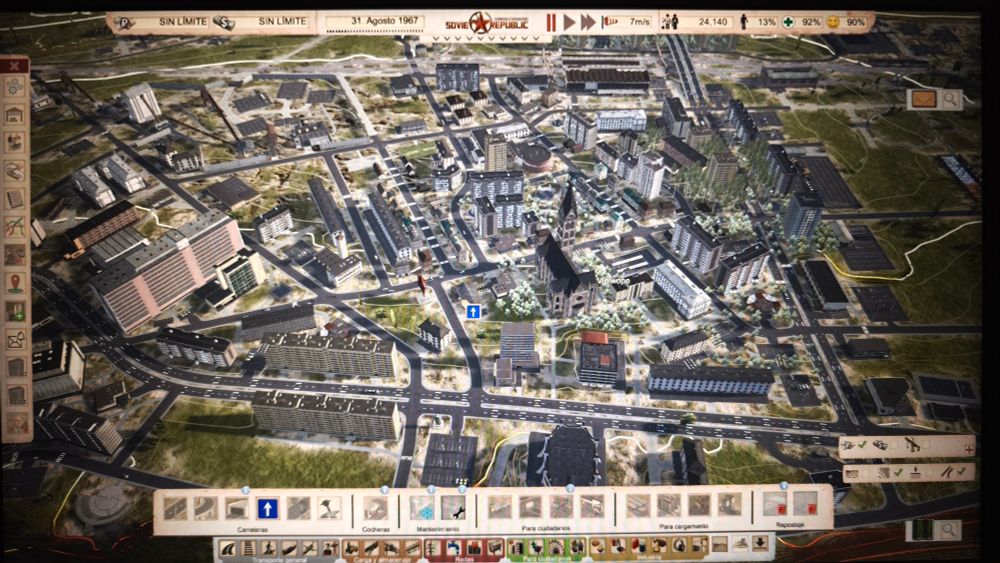This screenshot has height=563, width=1000.
Task: Select the first road type icon under Carreteras
Action: (174, 509)
